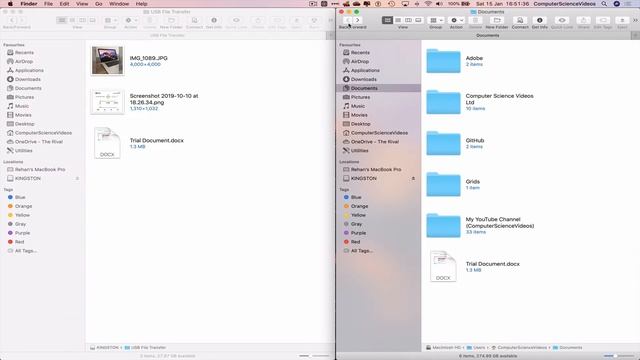Image resolution: width=640 pixels, height=360 pixels.
Task: Open Action gear menu in USB File Transfer window
Action: (x=131, y=20)
